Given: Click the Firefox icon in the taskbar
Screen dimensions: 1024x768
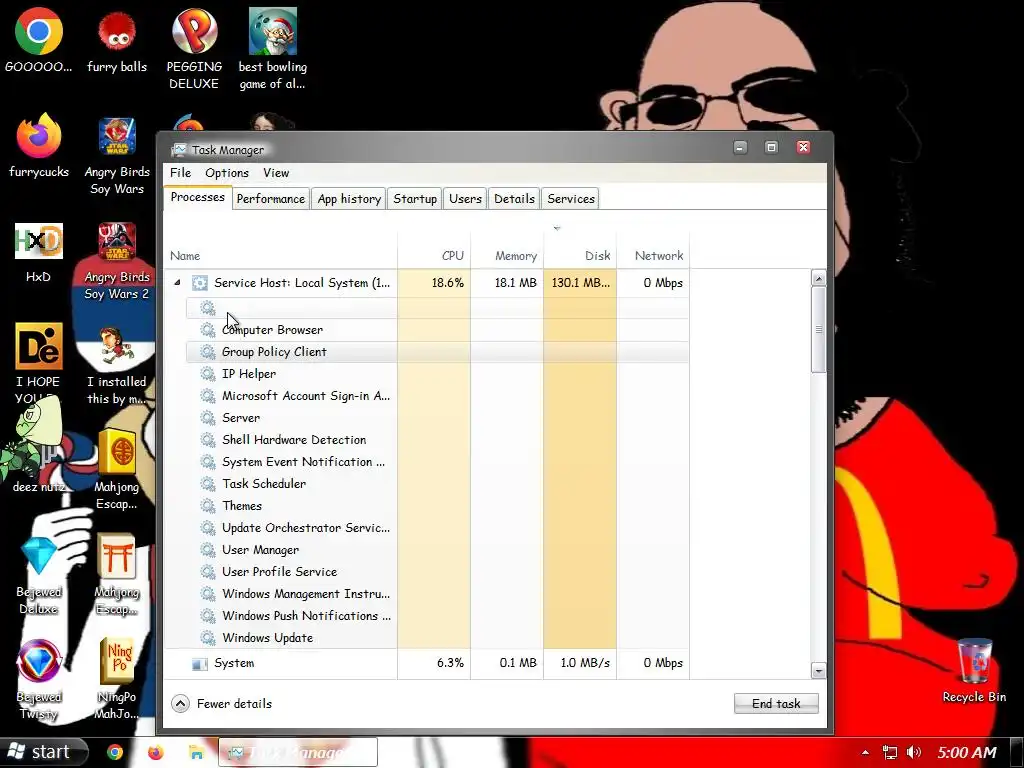Looking at the screenshot, I should click(155, 752).
